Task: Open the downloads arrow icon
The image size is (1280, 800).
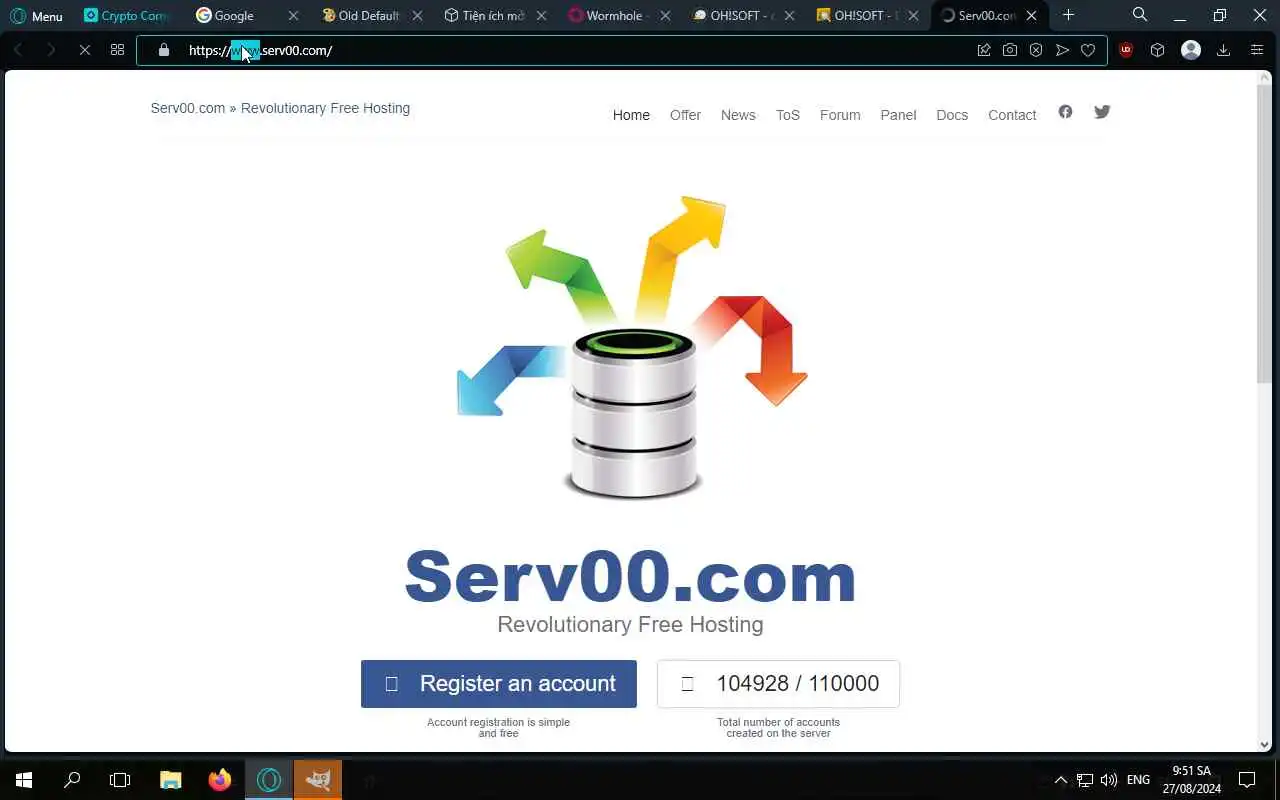Action: tap(1223, 50)
